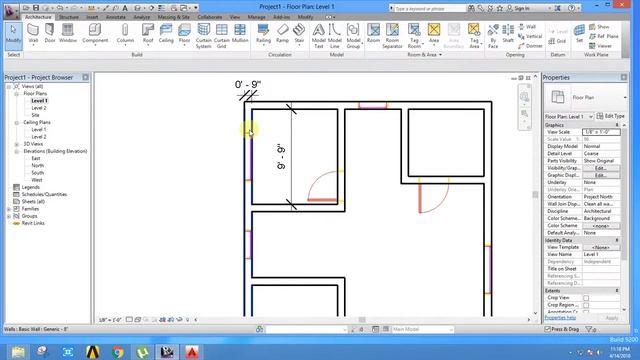
Task: Open the AutoCAD icon in taskbar
Action: (192, 351)
